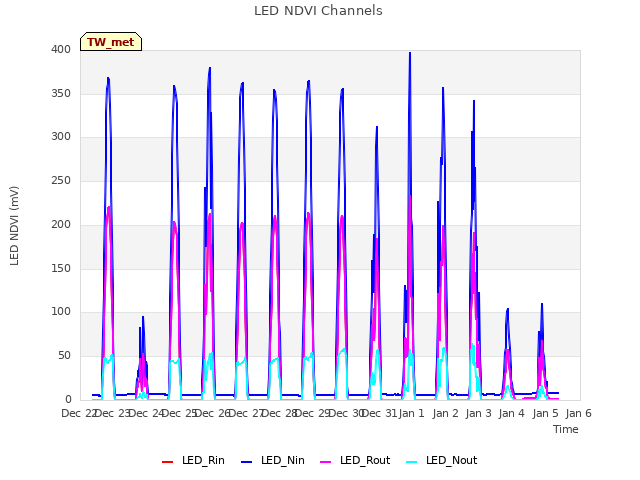The image size is (640, 480).
Task: Click the cyan LED_Nout legend color marker
Action: (412, 461)
